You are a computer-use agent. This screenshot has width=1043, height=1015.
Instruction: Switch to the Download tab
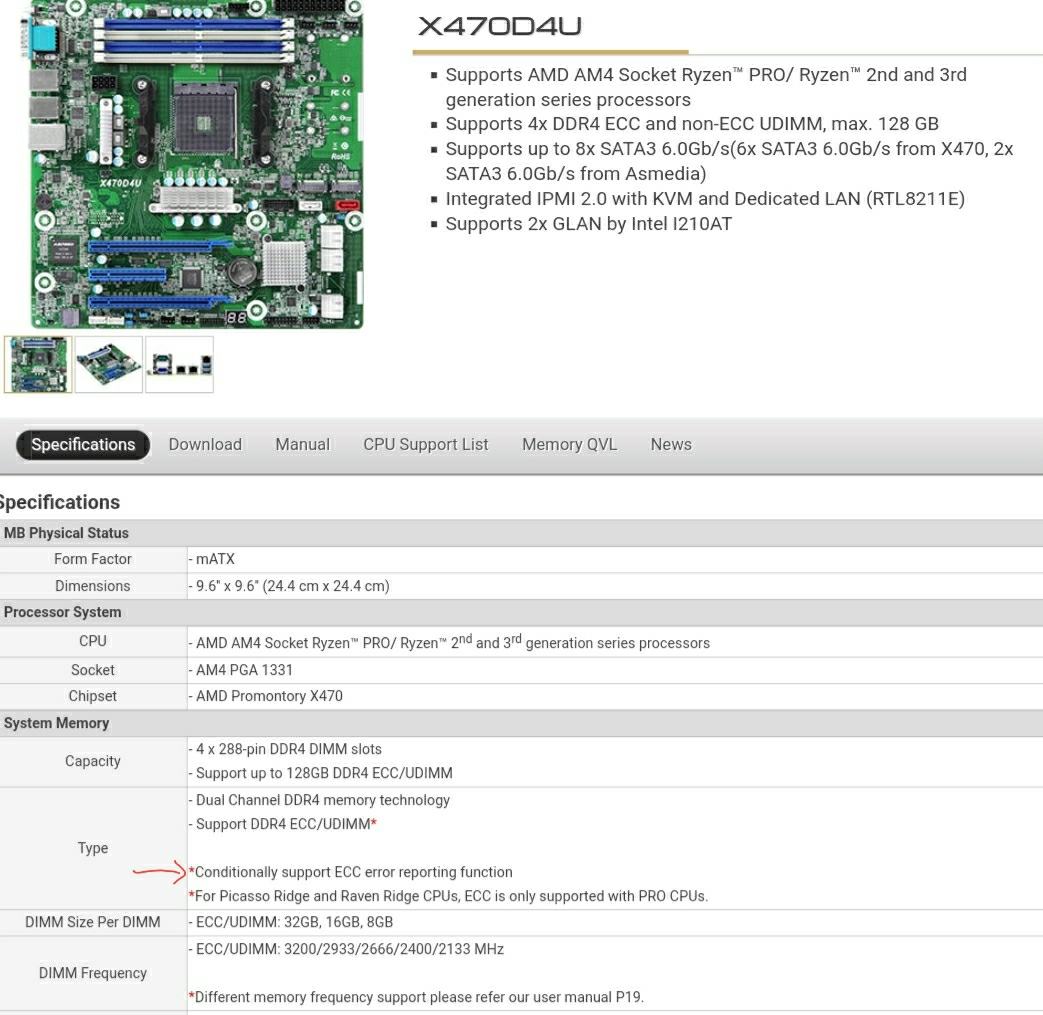point(205,444)
